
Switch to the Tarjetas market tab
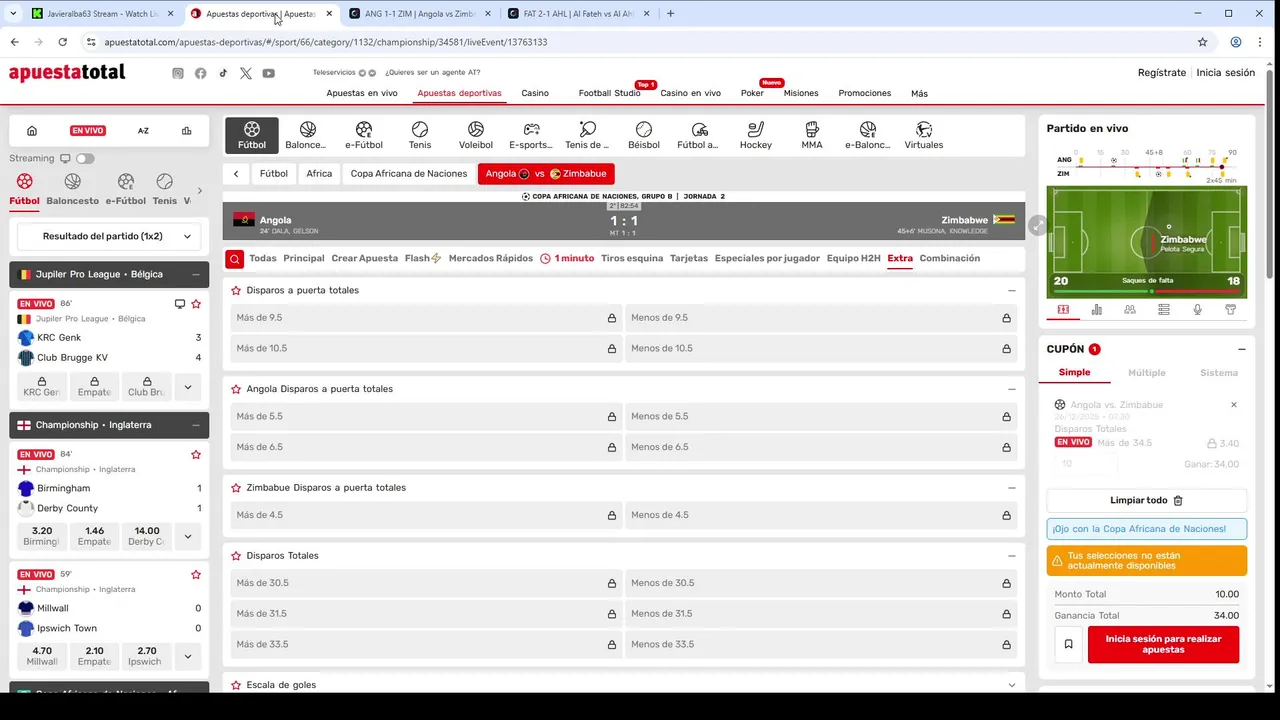coord(689,258)
